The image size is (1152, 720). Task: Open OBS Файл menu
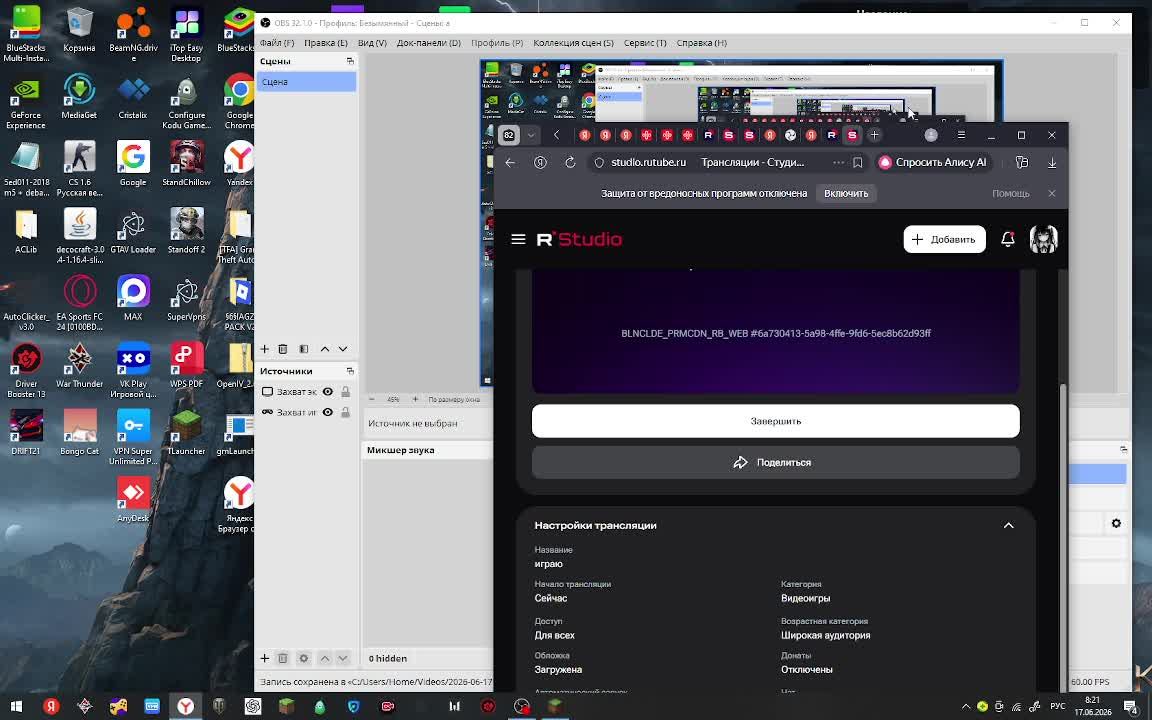pyautogui.click(x=277, y=43)
